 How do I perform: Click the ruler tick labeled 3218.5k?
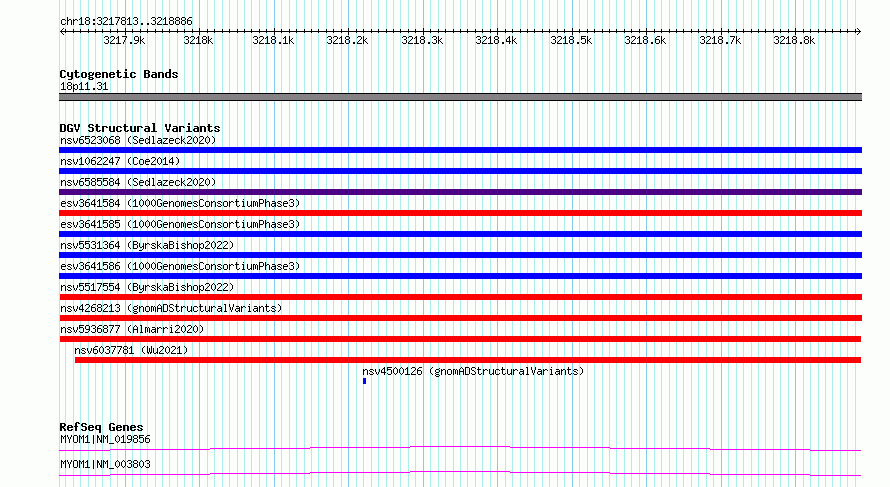tap(571, 40)
